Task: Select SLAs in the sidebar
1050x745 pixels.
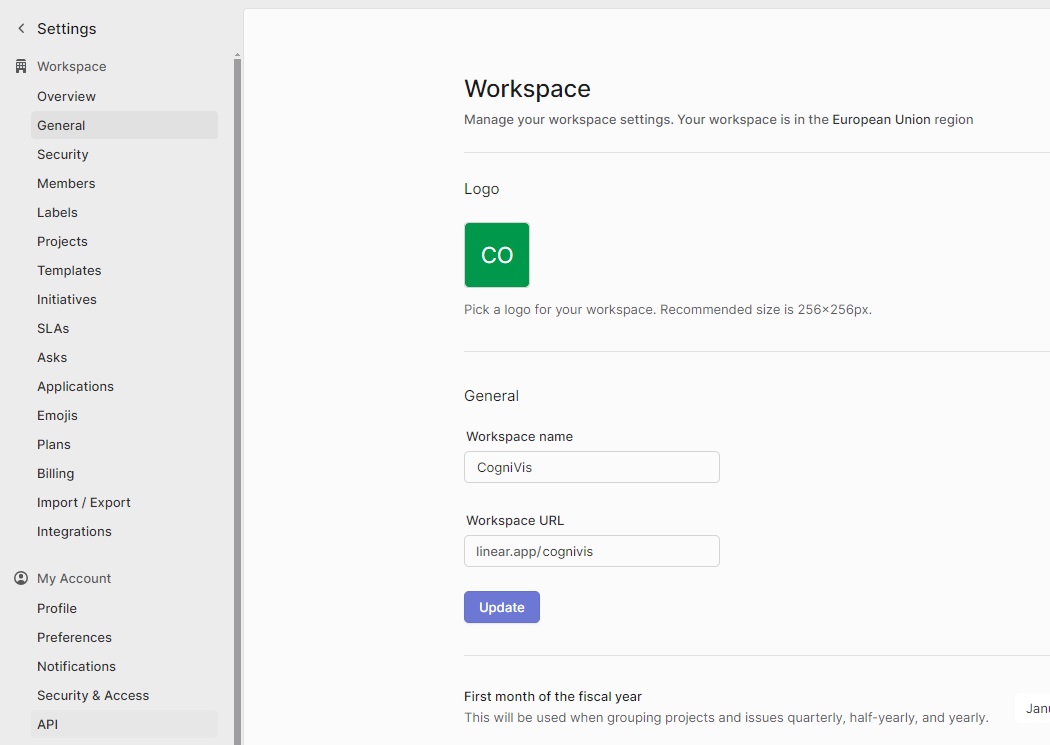Action: pos(53,328)
